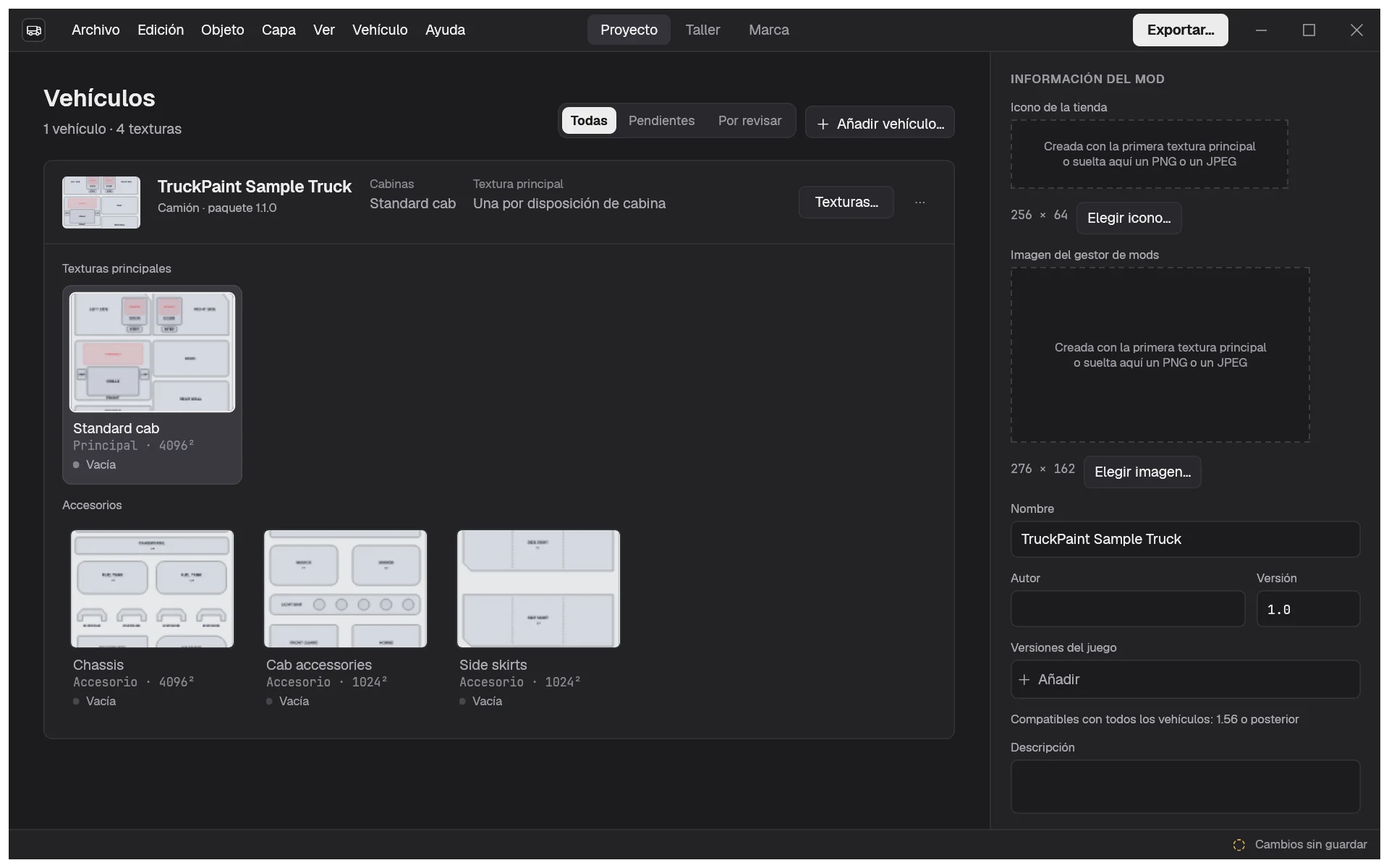Select the Chassis accessory texture
Image resolution: width=1389 pixels, height=868 pixels.
click(152, 618)
